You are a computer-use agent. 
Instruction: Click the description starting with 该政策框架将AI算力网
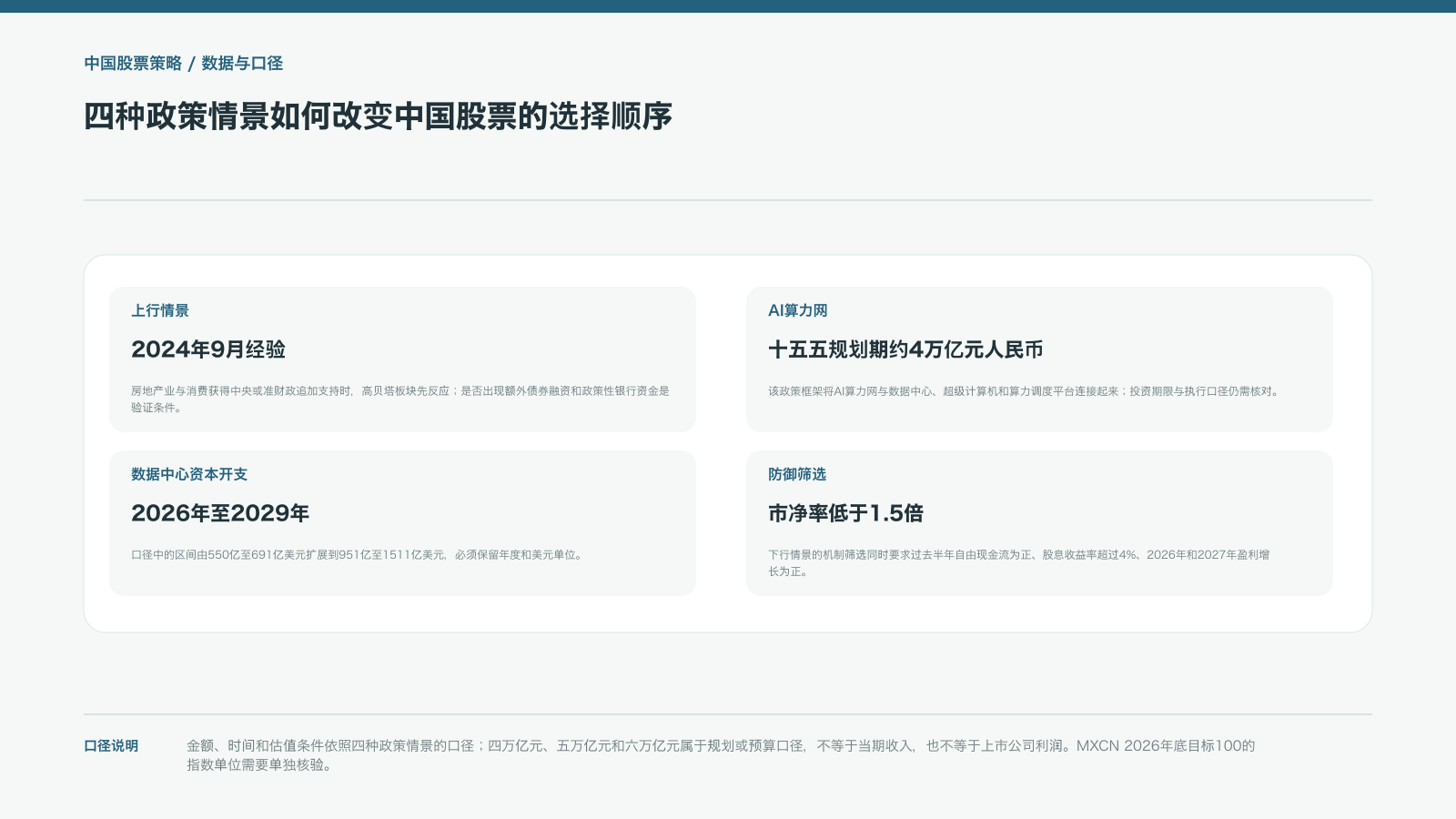coord(1026,391)
